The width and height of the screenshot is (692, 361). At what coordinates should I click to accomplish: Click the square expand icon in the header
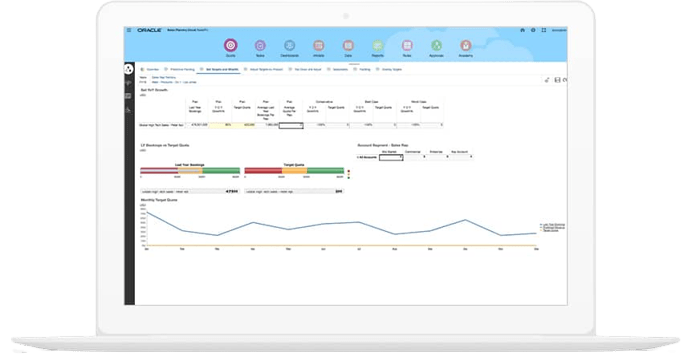(544, 30)
